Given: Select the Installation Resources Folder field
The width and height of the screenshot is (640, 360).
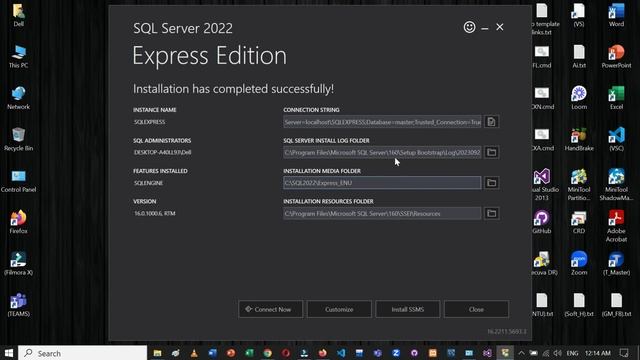Looking at the screenshot, I should tap(382, 213).
